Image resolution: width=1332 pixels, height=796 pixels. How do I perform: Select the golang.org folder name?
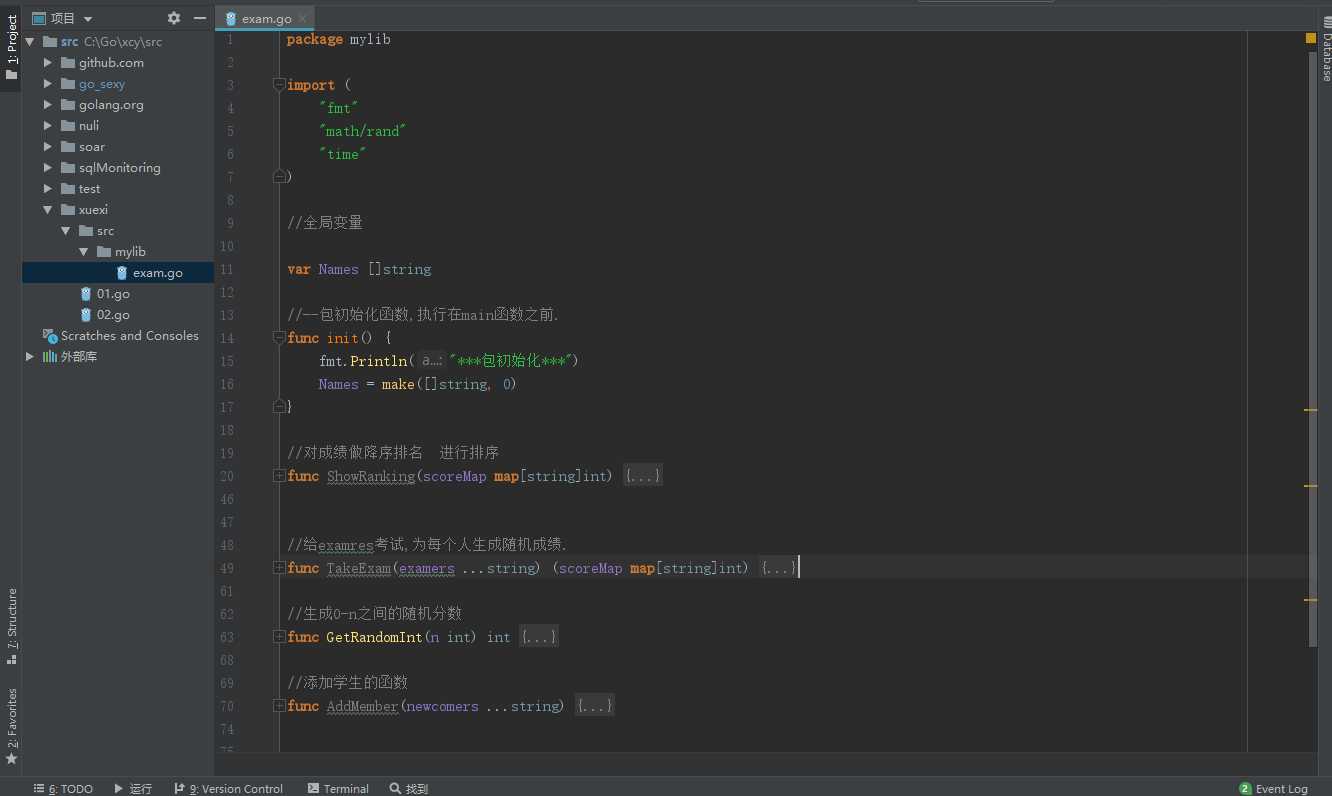111,105
